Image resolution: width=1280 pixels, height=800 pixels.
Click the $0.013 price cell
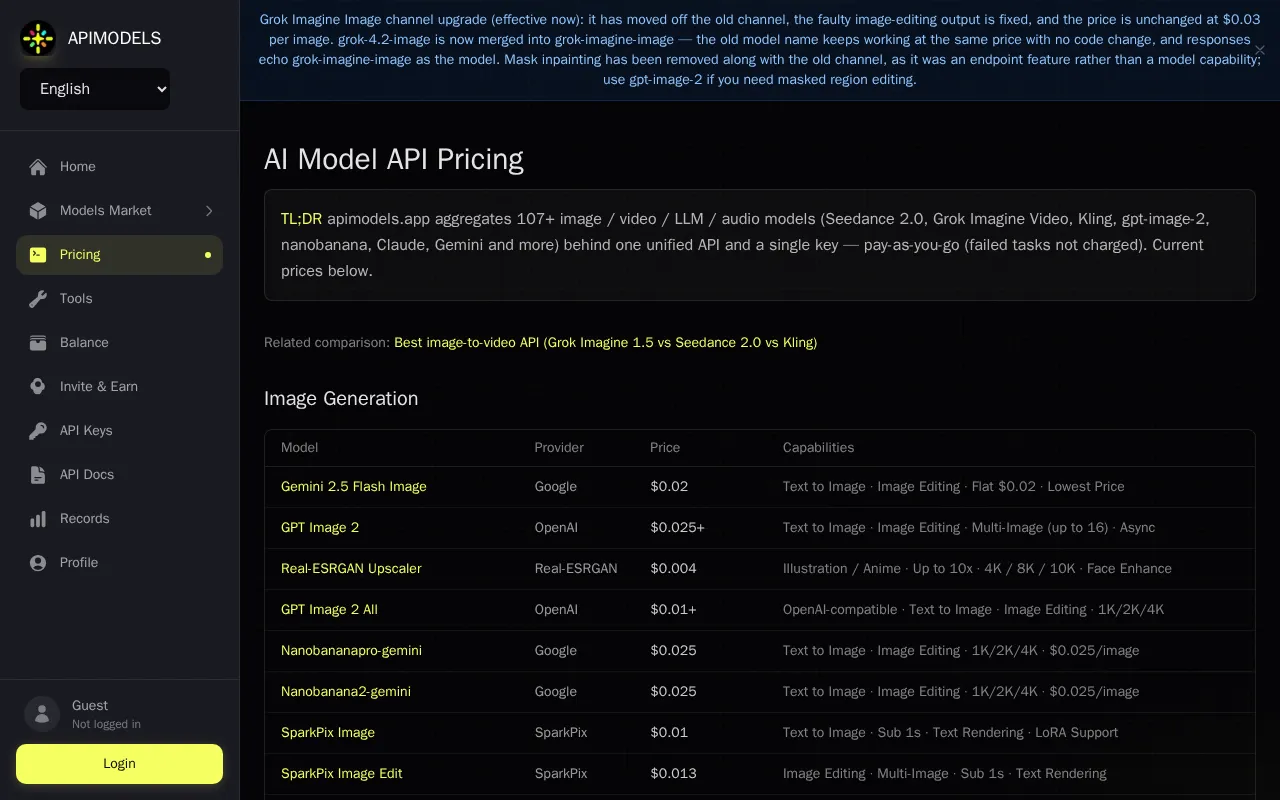click(x=674, y=774)
